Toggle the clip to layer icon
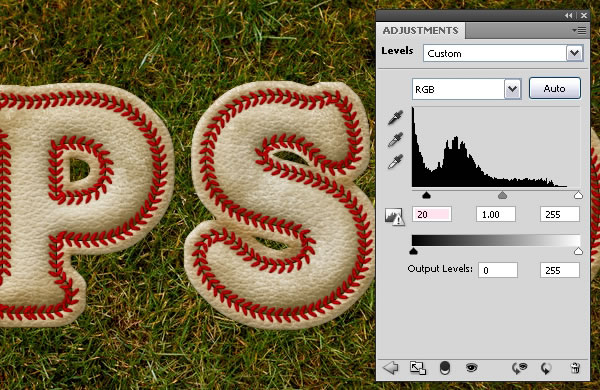Screen dimensions: 600x390 pyautogui.click(x=445, y=368)
